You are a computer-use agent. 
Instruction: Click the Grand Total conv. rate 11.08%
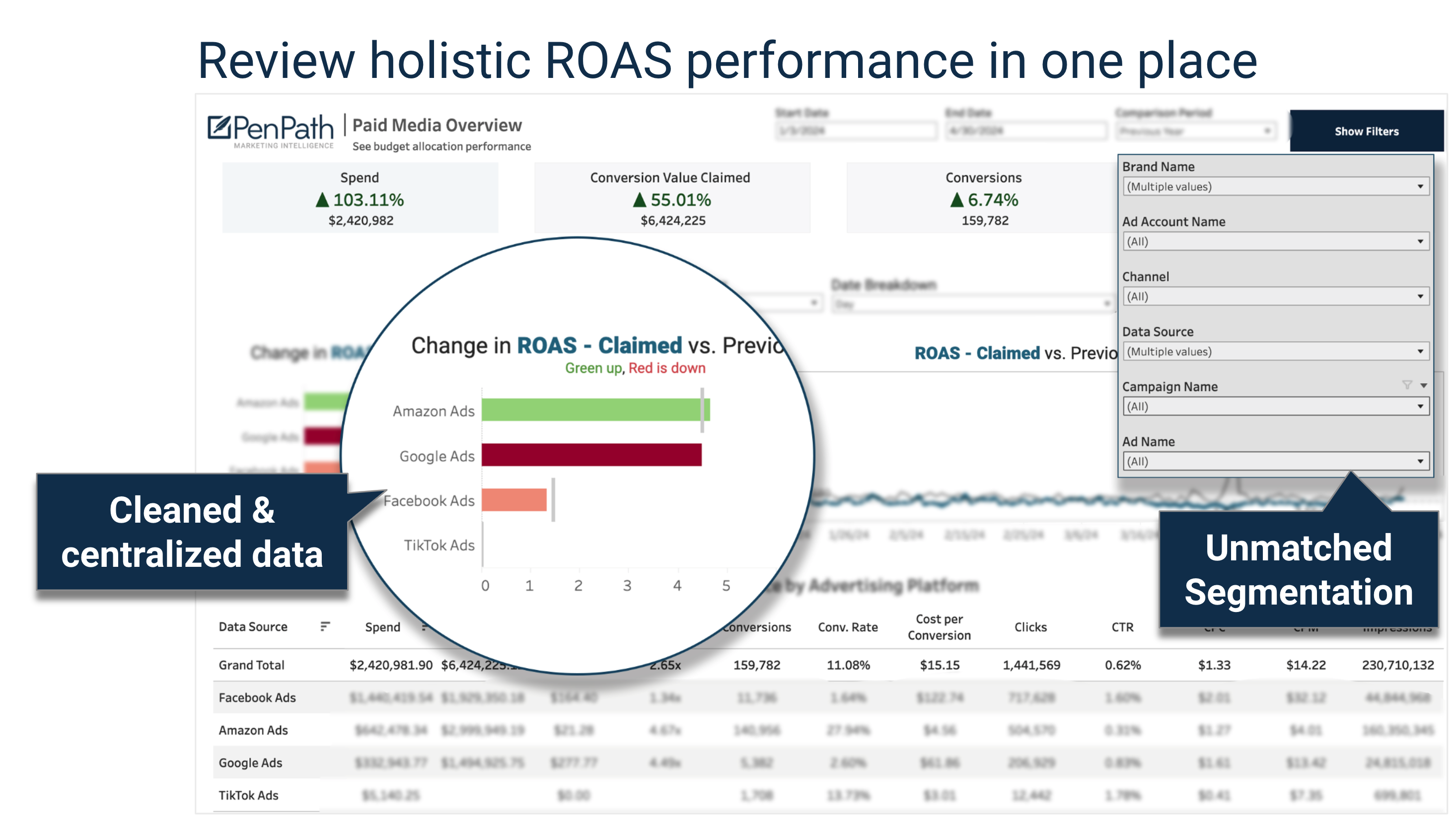click(848, 665)
